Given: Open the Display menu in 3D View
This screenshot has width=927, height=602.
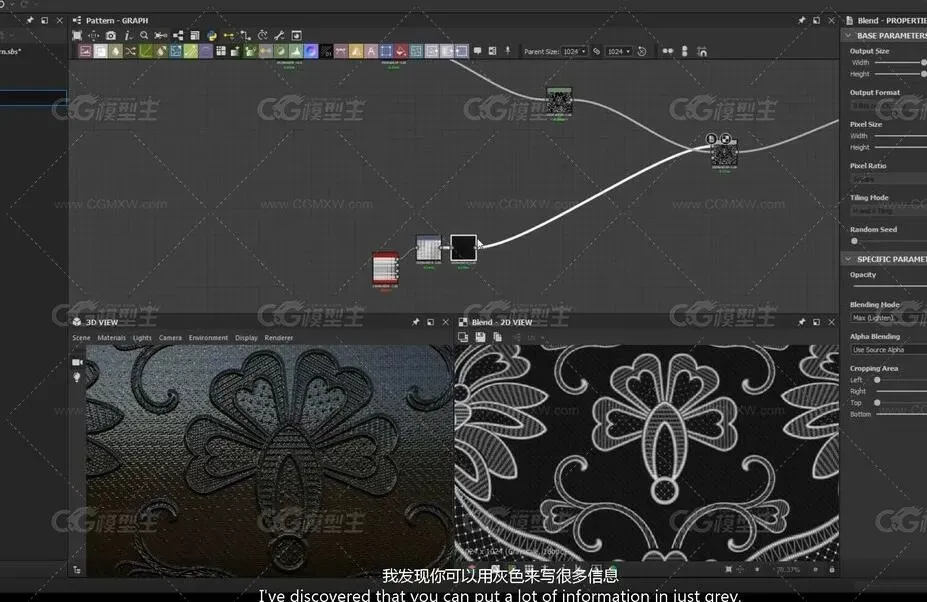Looking at the screenshot, I should pyautogui.click(x=247, y=338).
